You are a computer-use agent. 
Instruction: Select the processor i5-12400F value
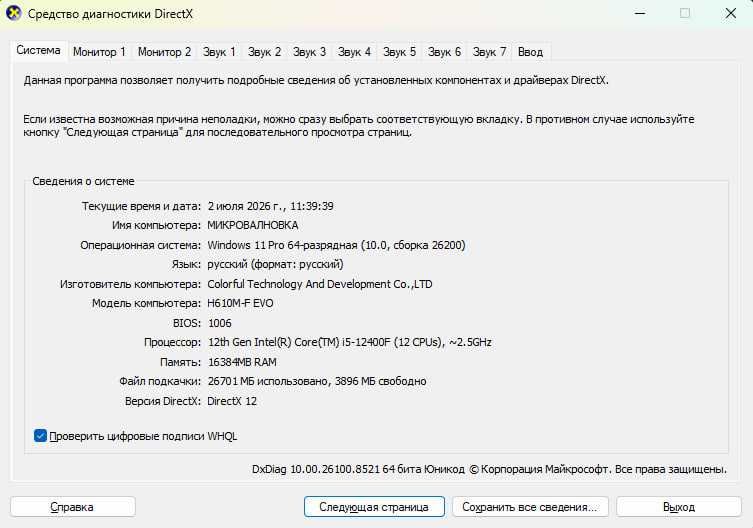point(350,343)
